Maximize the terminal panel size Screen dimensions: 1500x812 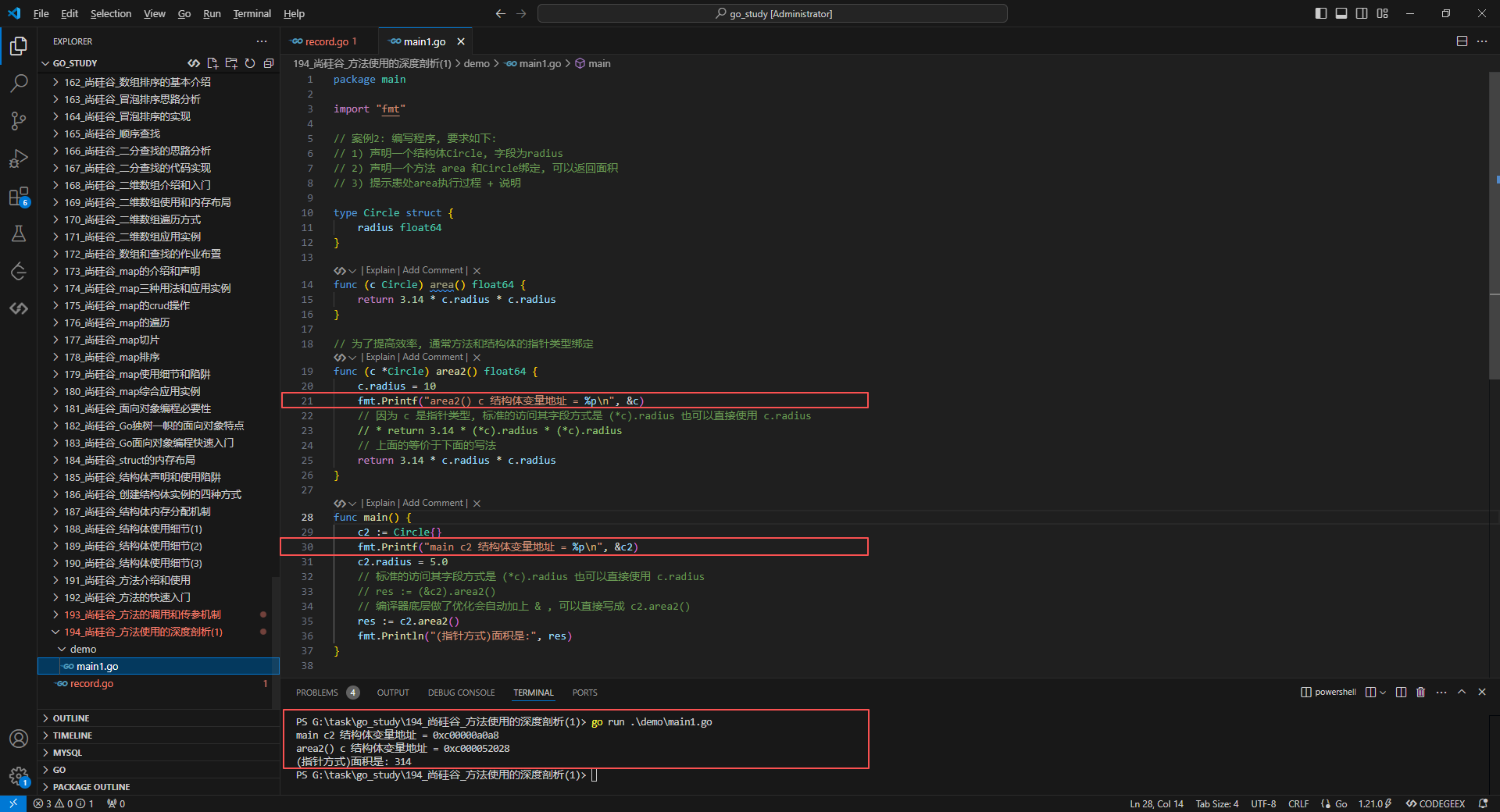click(x=1462, y=693)
